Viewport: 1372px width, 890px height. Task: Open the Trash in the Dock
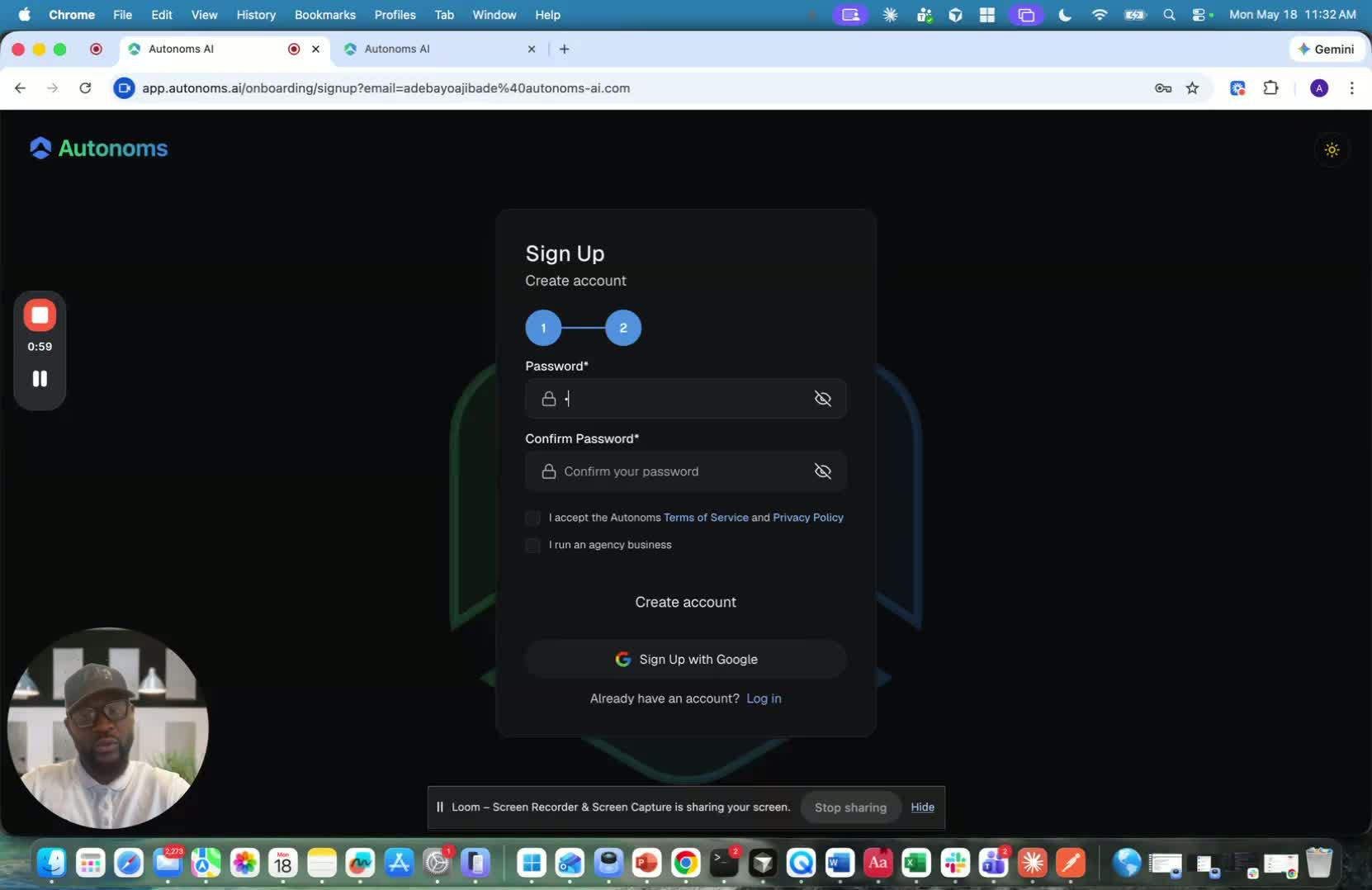[1319, 863]
